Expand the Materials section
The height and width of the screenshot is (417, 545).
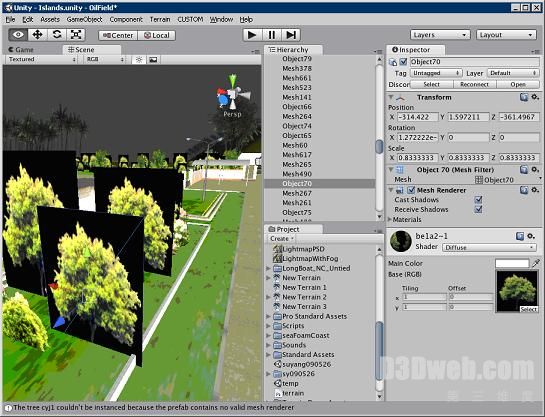405,219
